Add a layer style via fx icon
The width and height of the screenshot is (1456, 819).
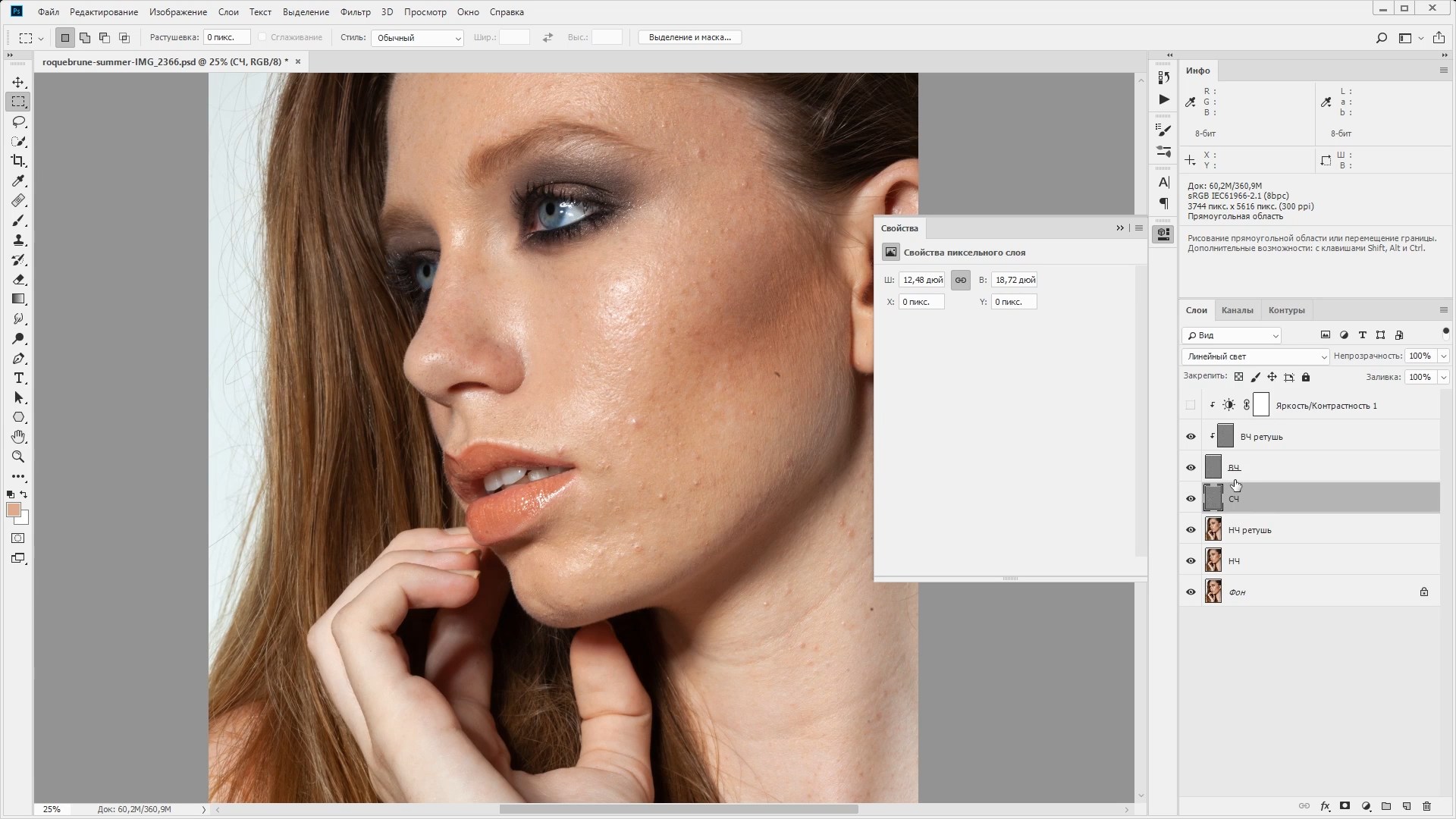pos(1325,806)
